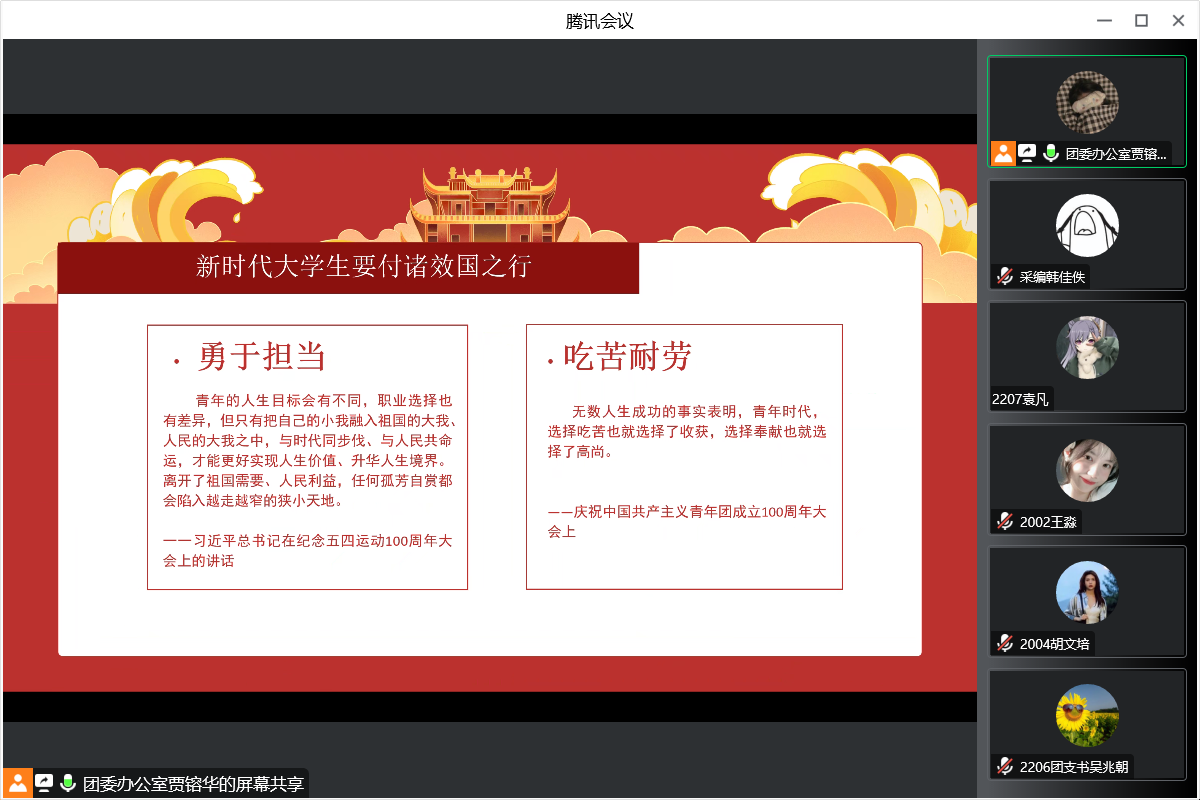Select the sunflower avatar of 2206团支书吴兆朝
The width and height of the screenshot is (1200, 800).
coord(1087,715)
